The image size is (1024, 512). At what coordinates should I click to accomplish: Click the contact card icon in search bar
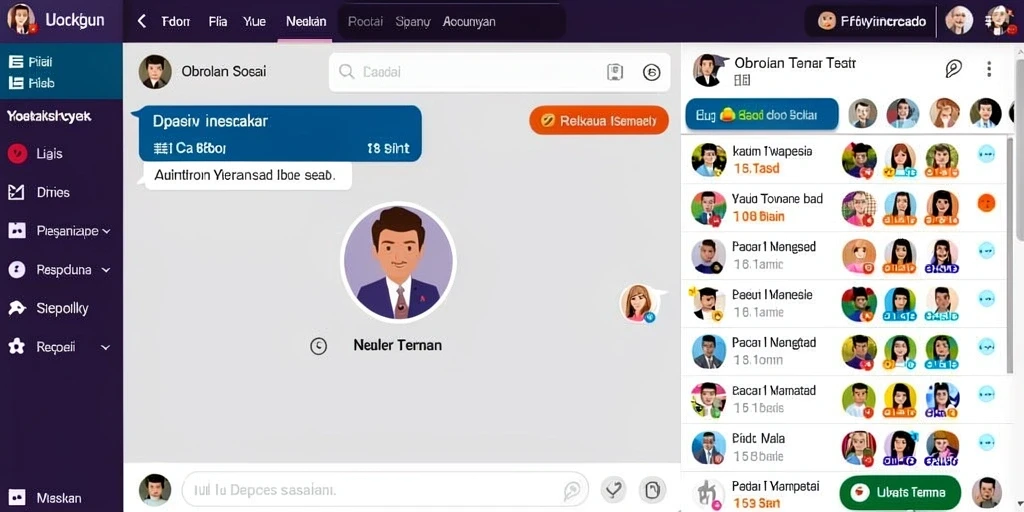pyautogui.click(x=615, y=72)
